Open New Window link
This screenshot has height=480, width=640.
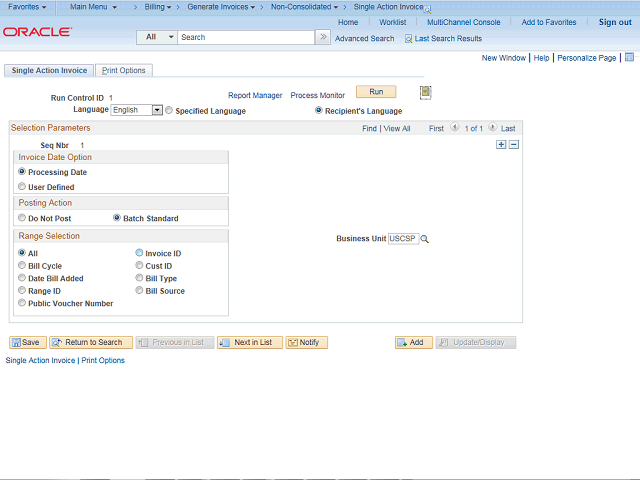(x=504, y=58)
